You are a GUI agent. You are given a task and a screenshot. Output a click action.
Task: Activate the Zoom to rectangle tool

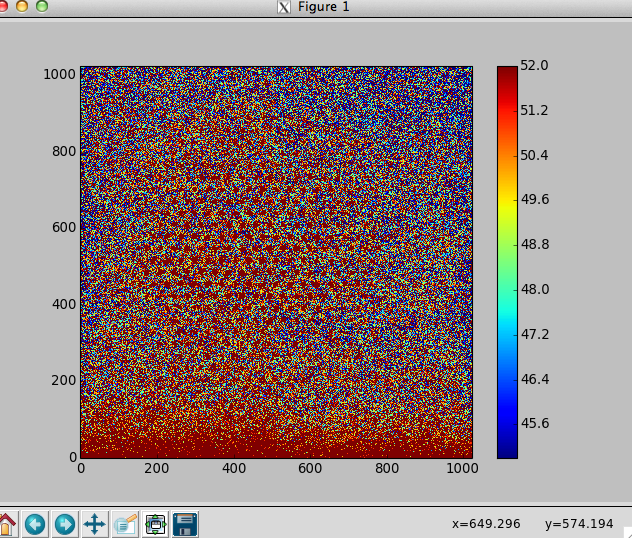(x=125, y=524)
